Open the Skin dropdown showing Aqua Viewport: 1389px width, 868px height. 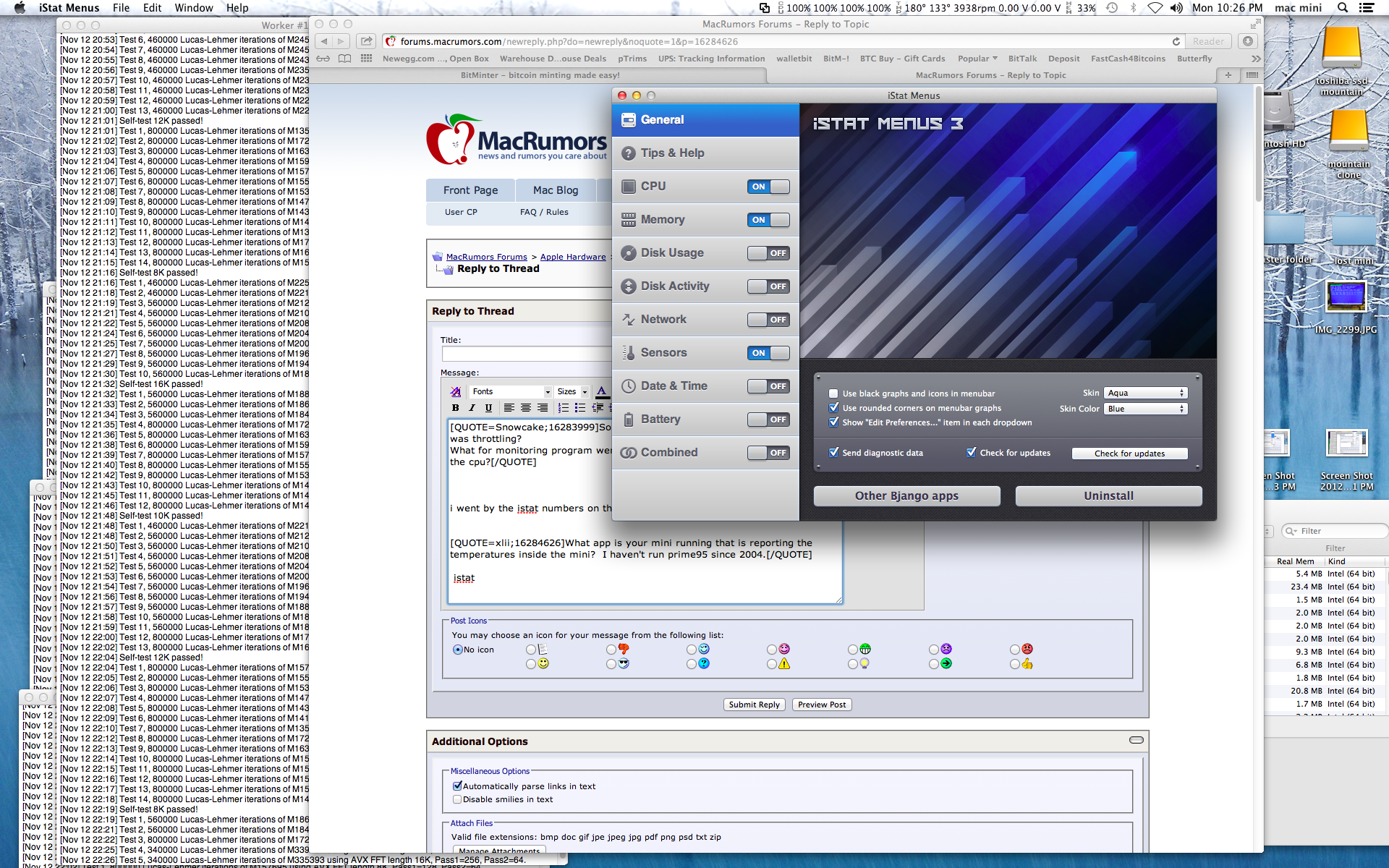click(x=1145, y=393)
